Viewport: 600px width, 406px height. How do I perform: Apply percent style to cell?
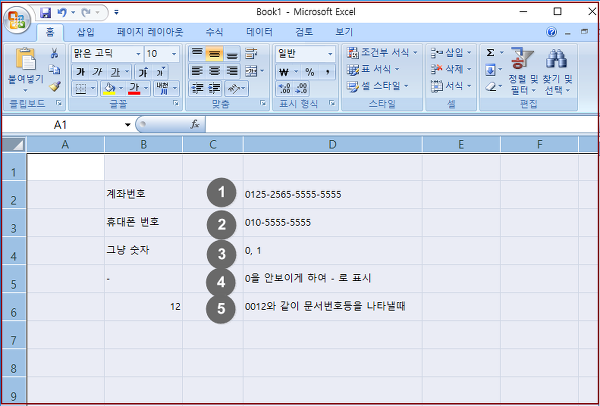310,72
